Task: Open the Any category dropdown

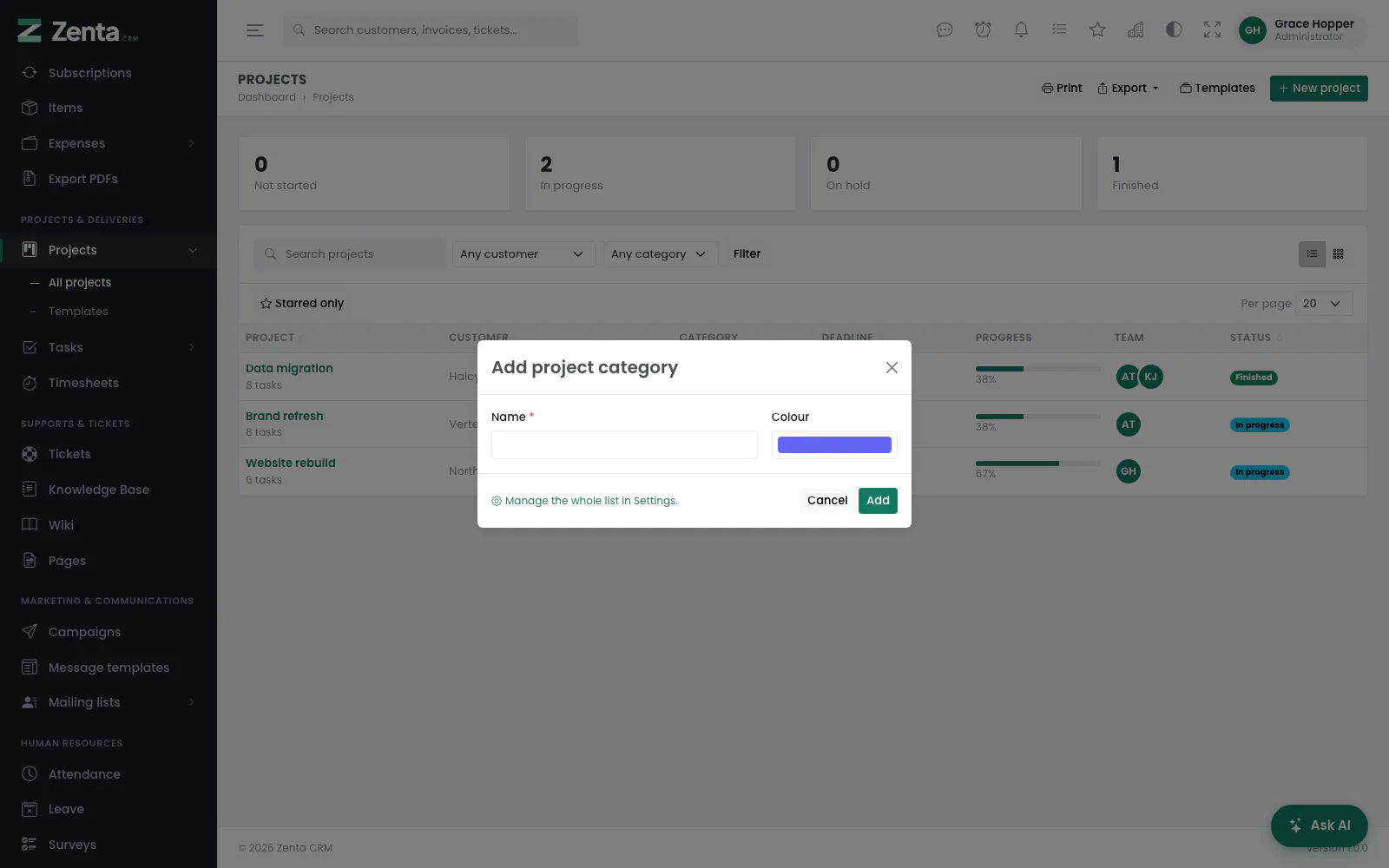Action: pyautogui.click(x=661, y=254)
